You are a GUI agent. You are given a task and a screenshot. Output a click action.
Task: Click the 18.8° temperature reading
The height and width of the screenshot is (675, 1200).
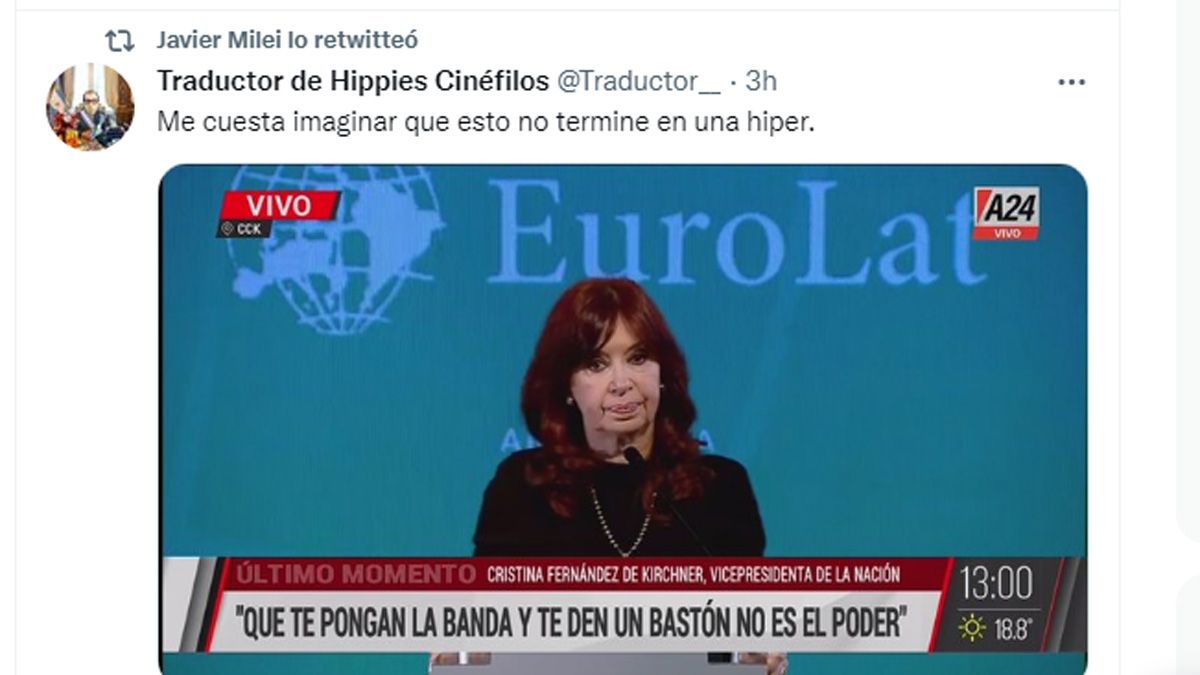pos(1012,629)
